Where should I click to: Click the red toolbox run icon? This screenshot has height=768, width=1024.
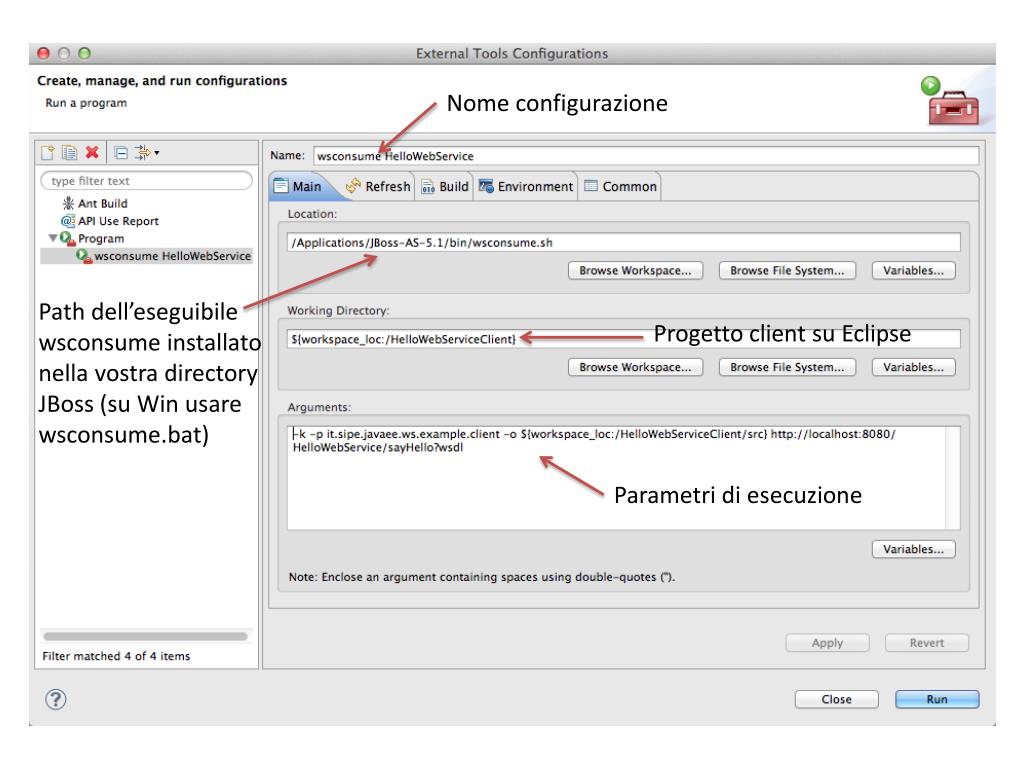(x=951, y=101)
